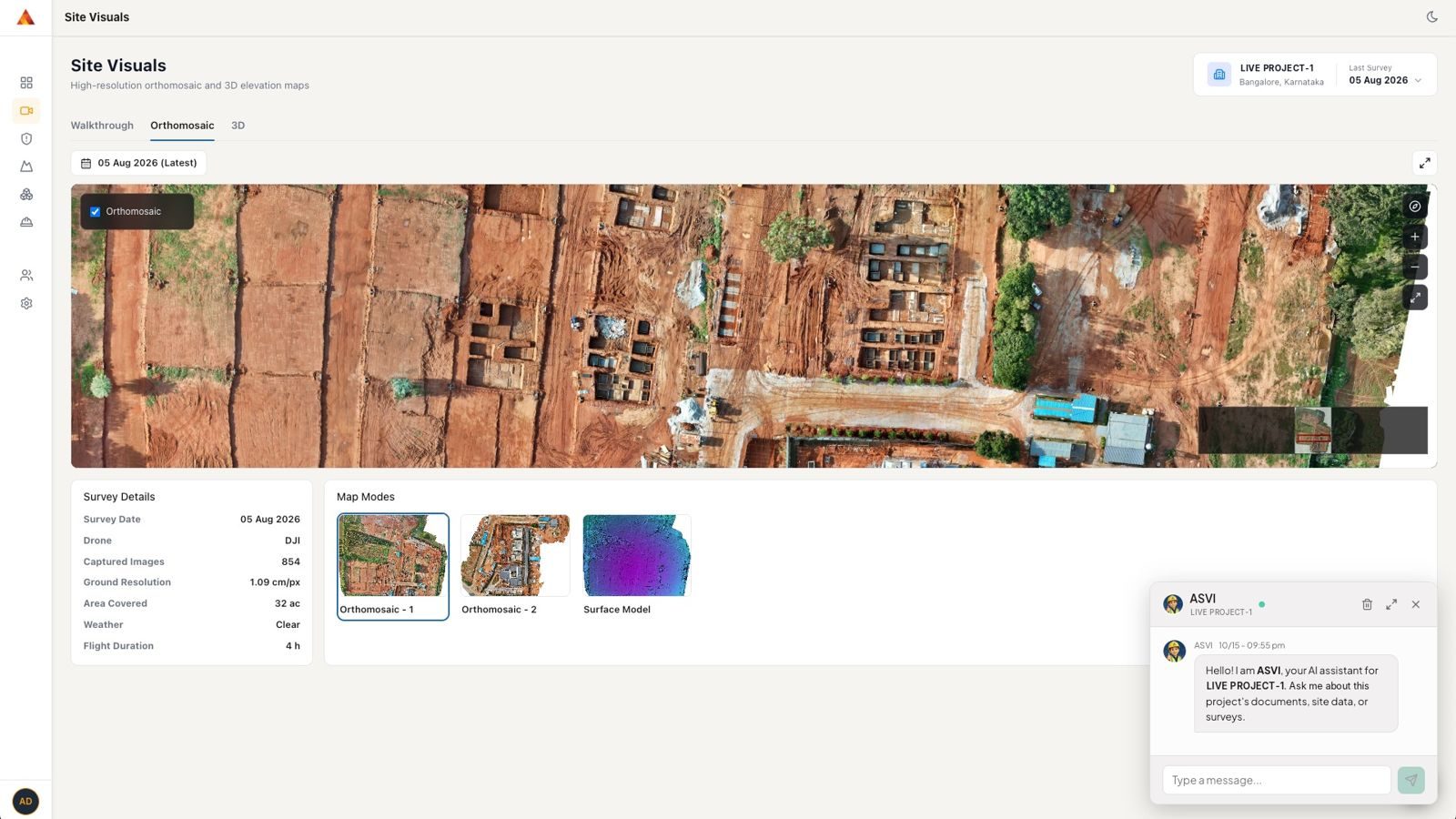Click the AD user avatar
The width and height of the screenshot is (1456, 819).
point(25,802)
